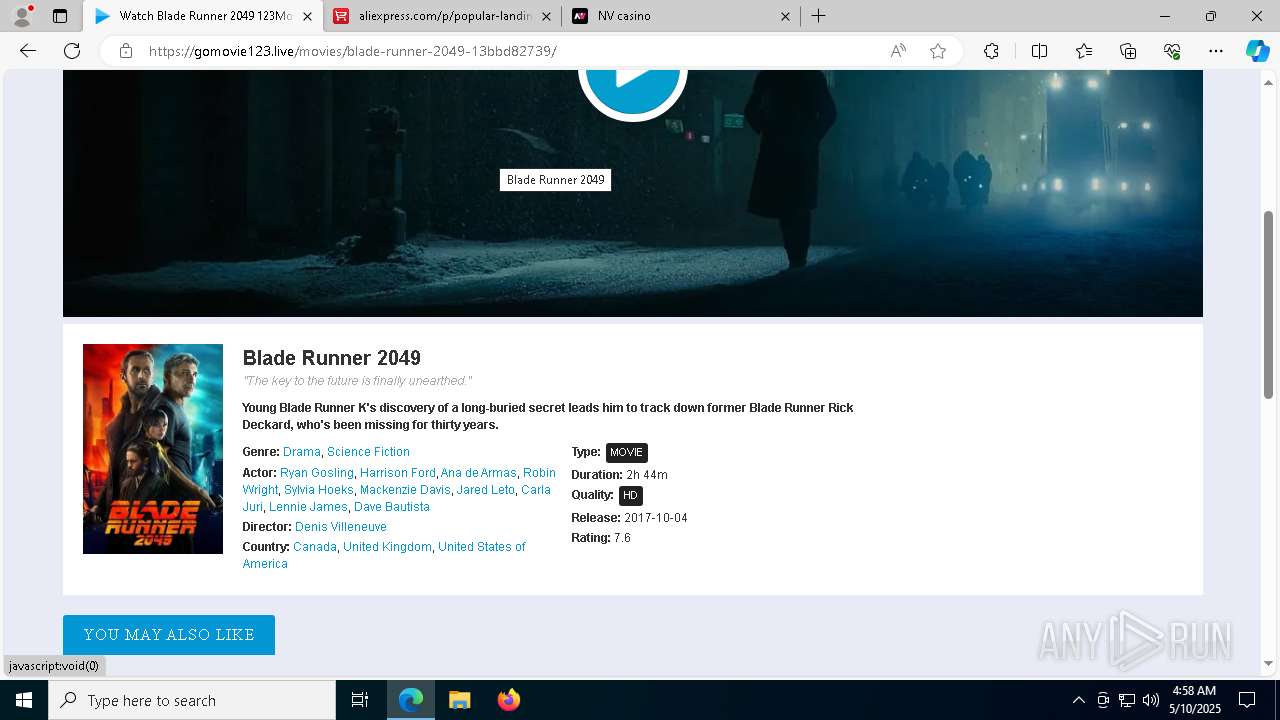Screen dimensions: 1280x720
Task: Close the Blade Runner 2049 tab
Action: click(x=307, y=16)
